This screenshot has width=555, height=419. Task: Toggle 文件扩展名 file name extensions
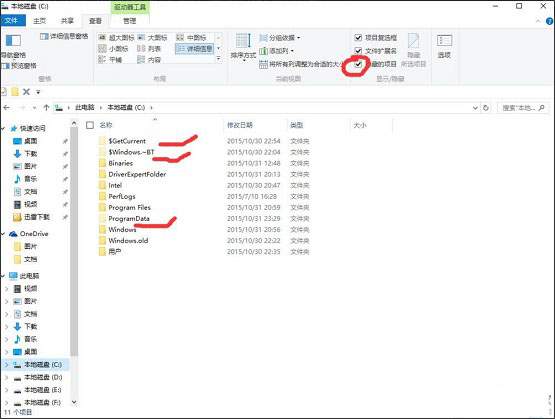point(358,51)
